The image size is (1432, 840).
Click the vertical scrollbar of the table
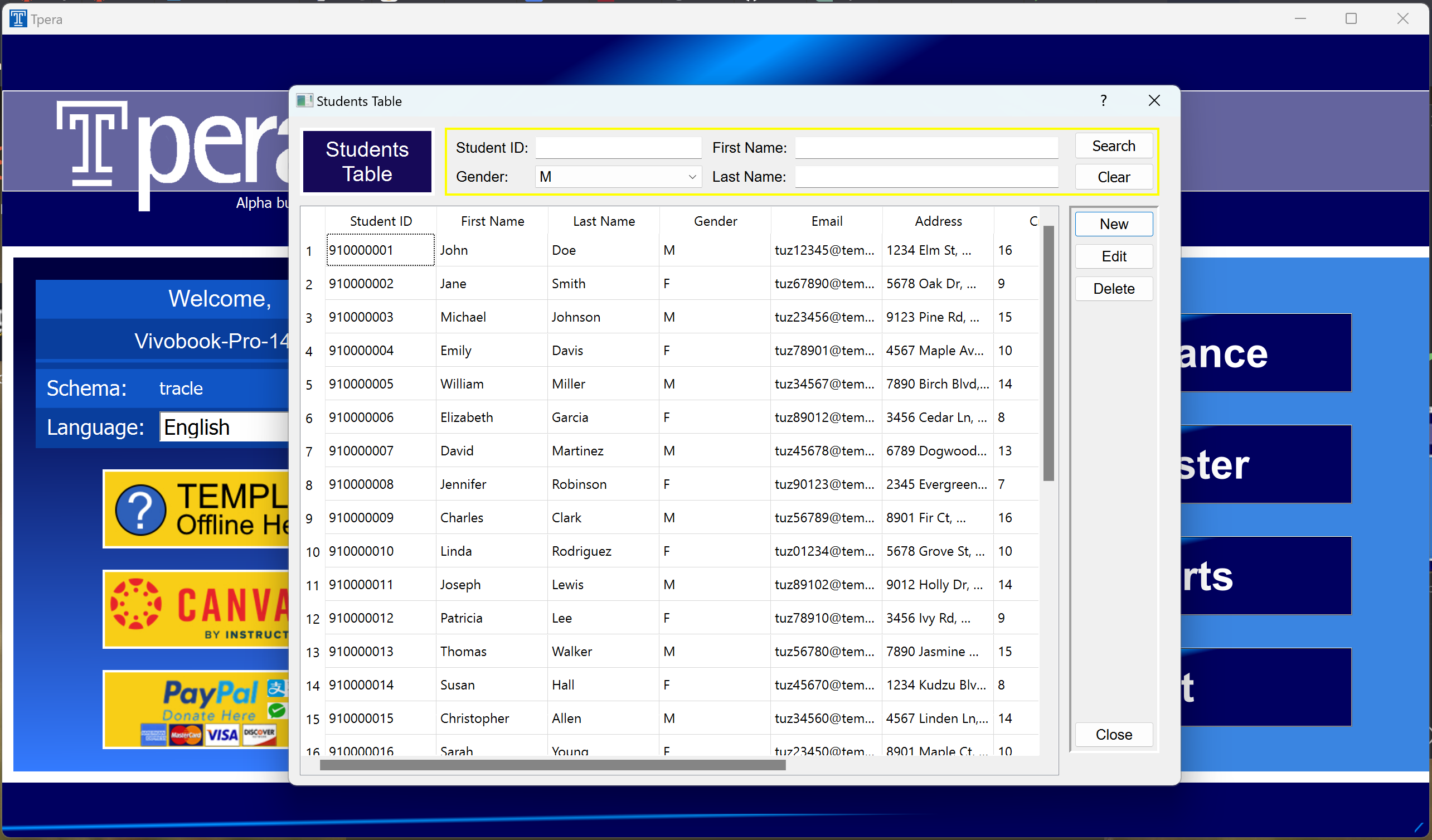(1048, 352)
